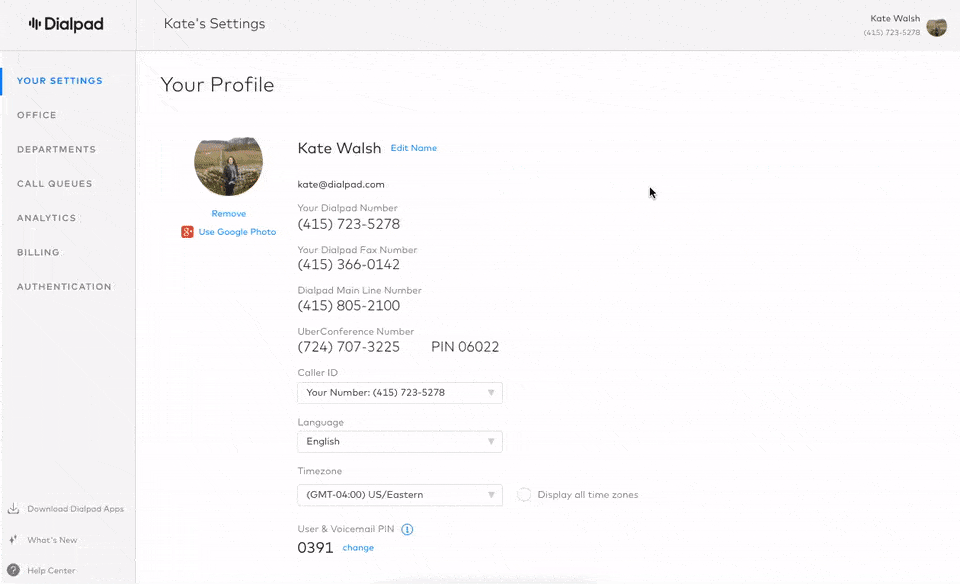
Task: Open the Help Center link
Action: point(51,571)
